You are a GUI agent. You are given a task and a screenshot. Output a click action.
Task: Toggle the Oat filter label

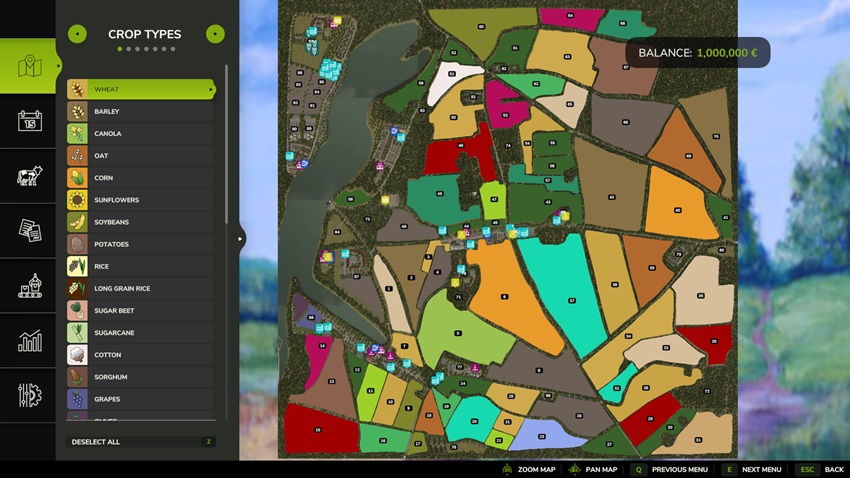point(101,156)
